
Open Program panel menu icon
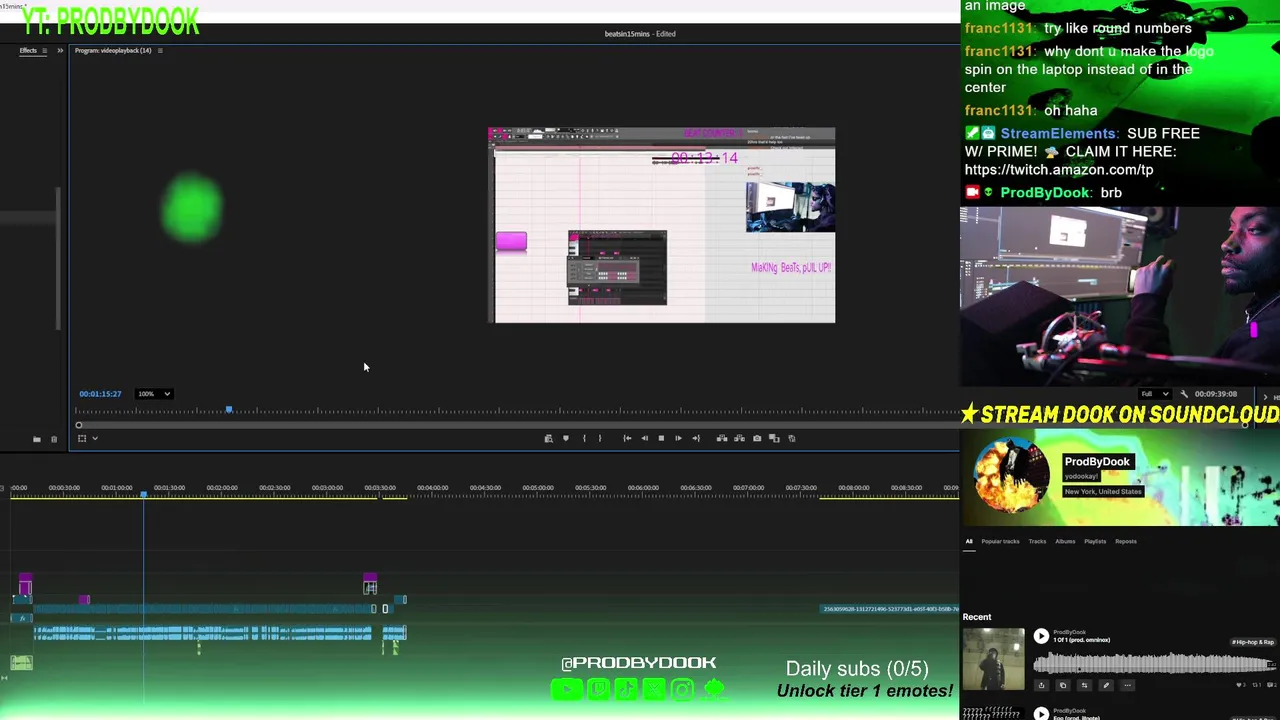[x=160, y=50]
